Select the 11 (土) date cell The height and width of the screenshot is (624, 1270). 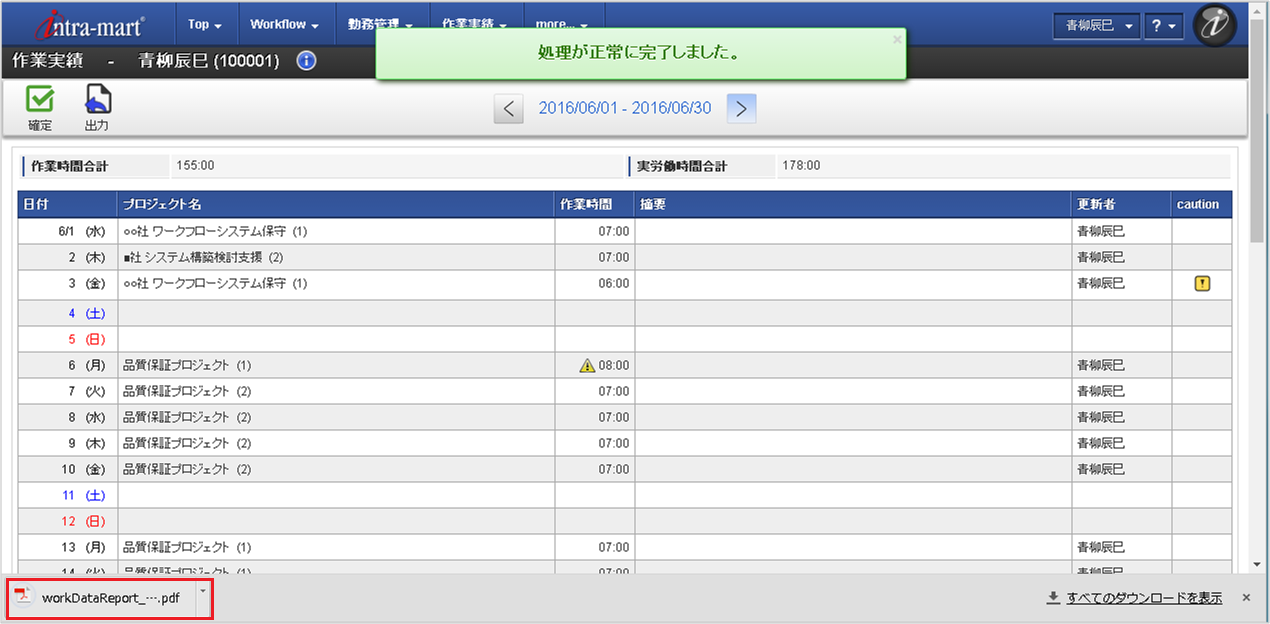(x=67, y=495)
